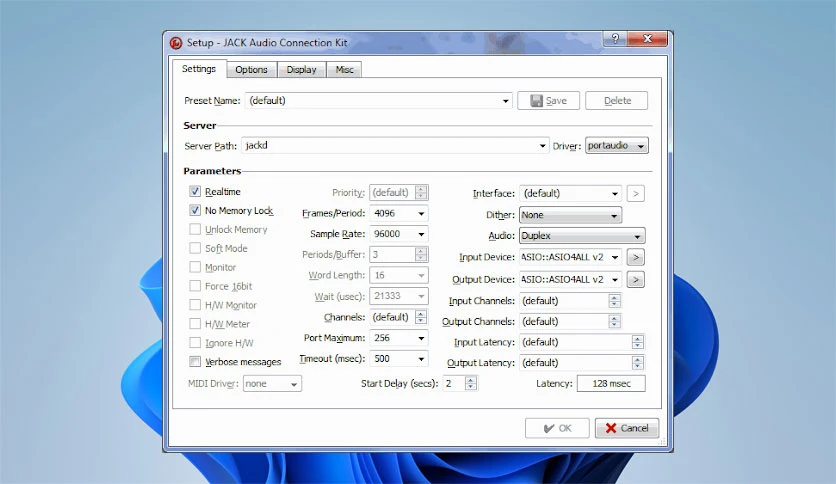Tick the Monitor checkbox
This screenshot has width=836, height=484.
click(195, 267)
